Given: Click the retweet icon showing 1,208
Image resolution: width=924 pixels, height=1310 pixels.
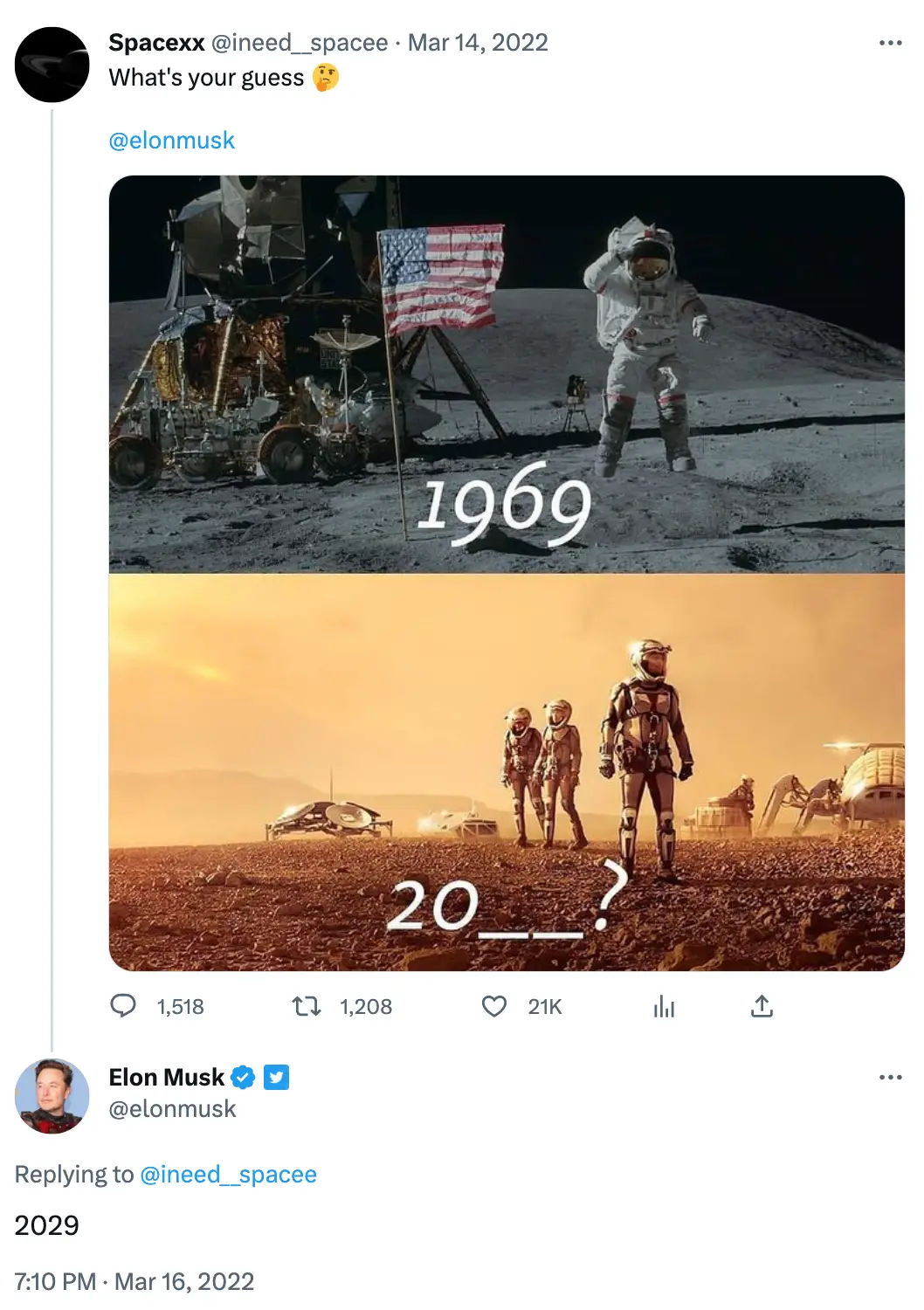Looking at the screenshot, I should point(307,1006).
